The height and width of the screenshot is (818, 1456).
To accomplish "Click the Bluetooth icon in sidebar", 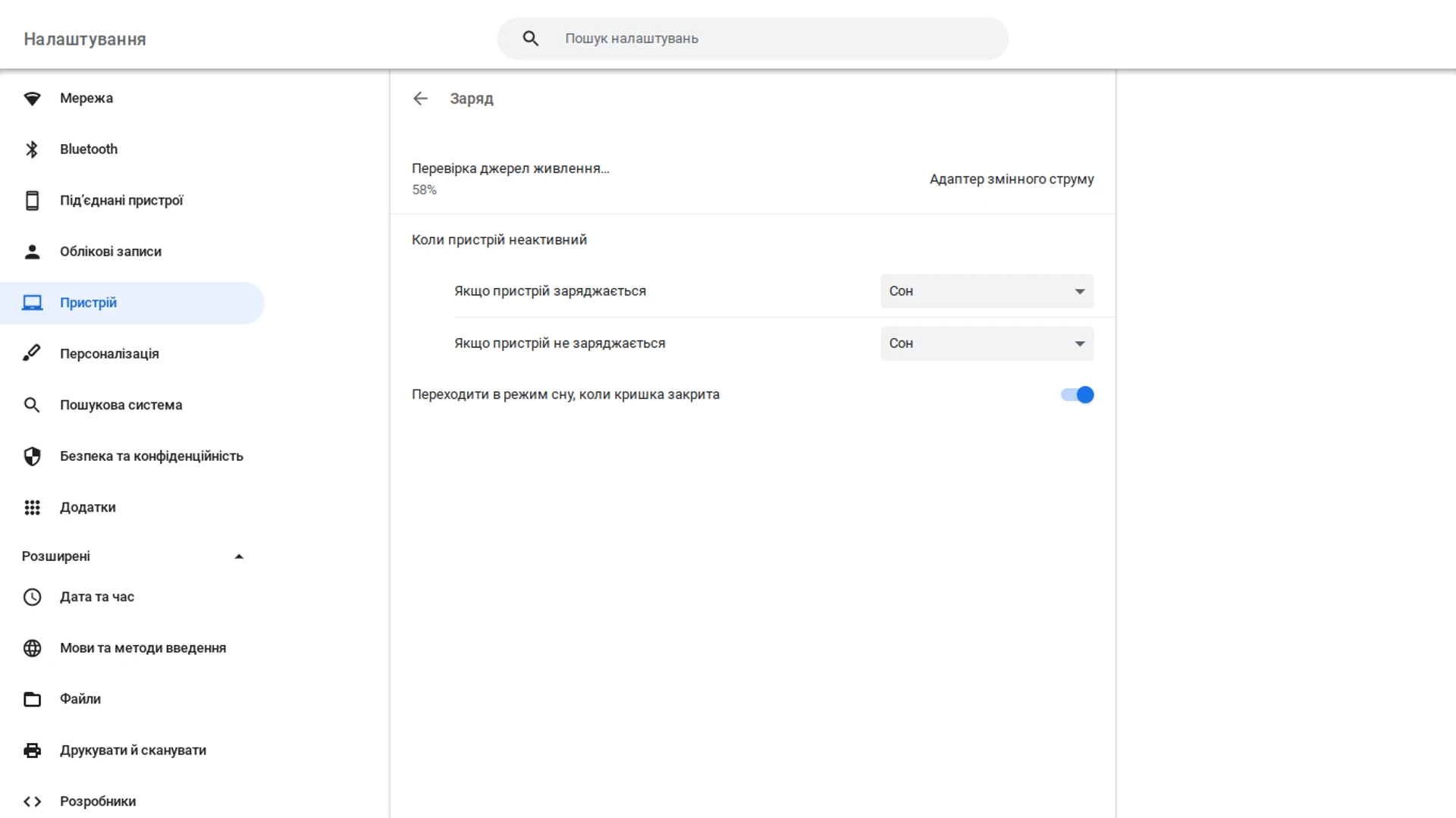I will 32,149.
